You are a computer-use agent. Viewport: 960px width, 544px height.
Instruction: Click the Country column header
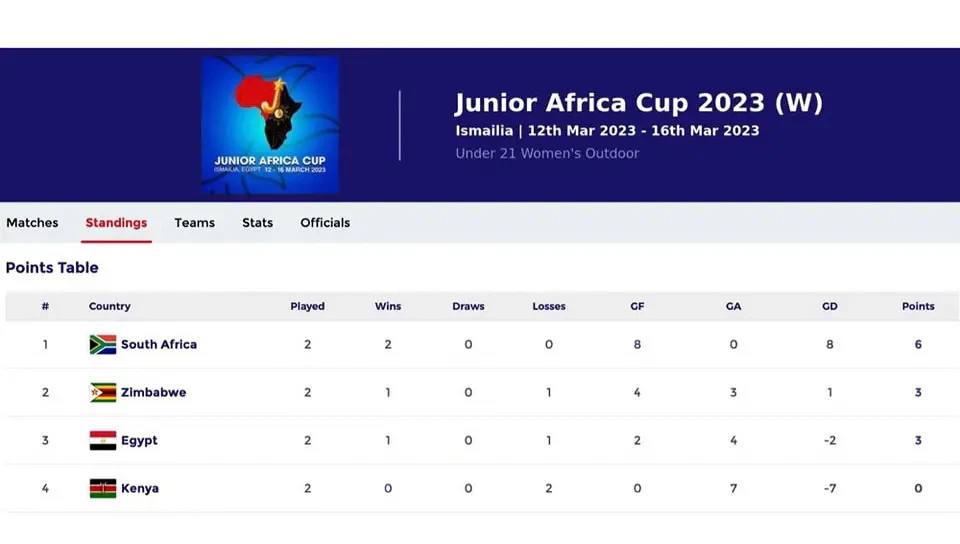110,306
